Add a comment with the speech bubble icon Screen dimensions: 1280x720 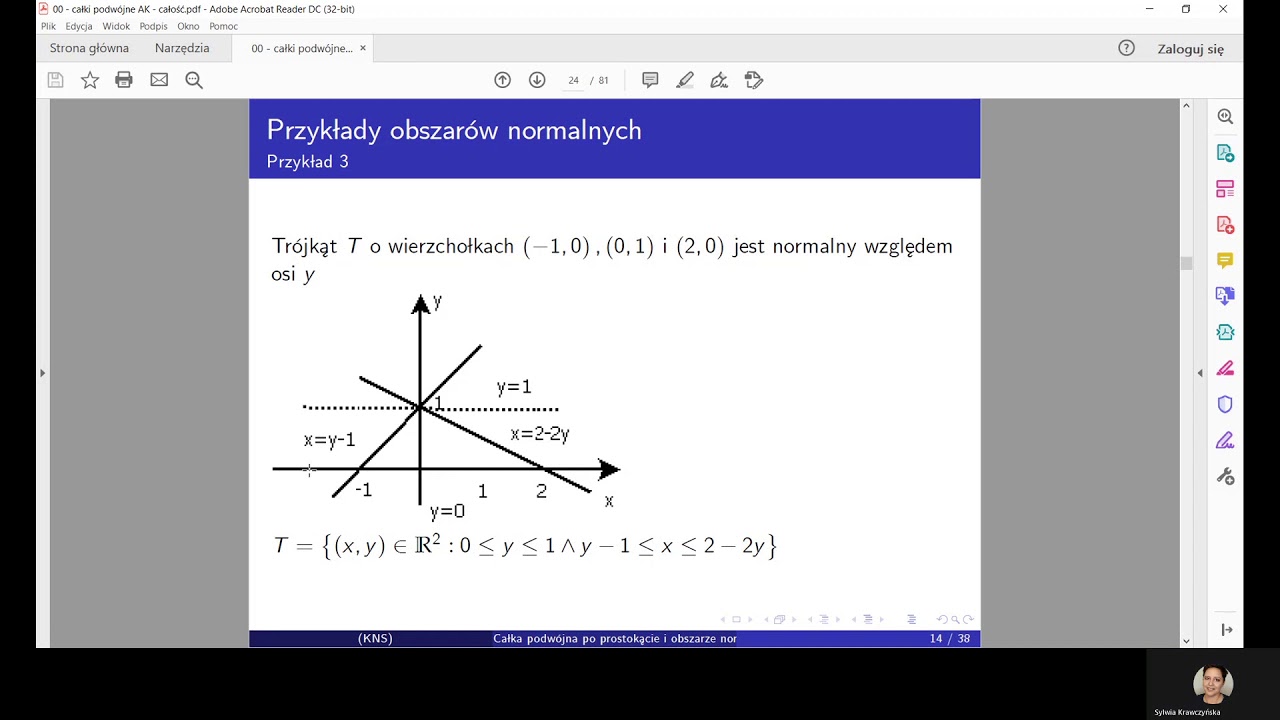tap(650, 80)
